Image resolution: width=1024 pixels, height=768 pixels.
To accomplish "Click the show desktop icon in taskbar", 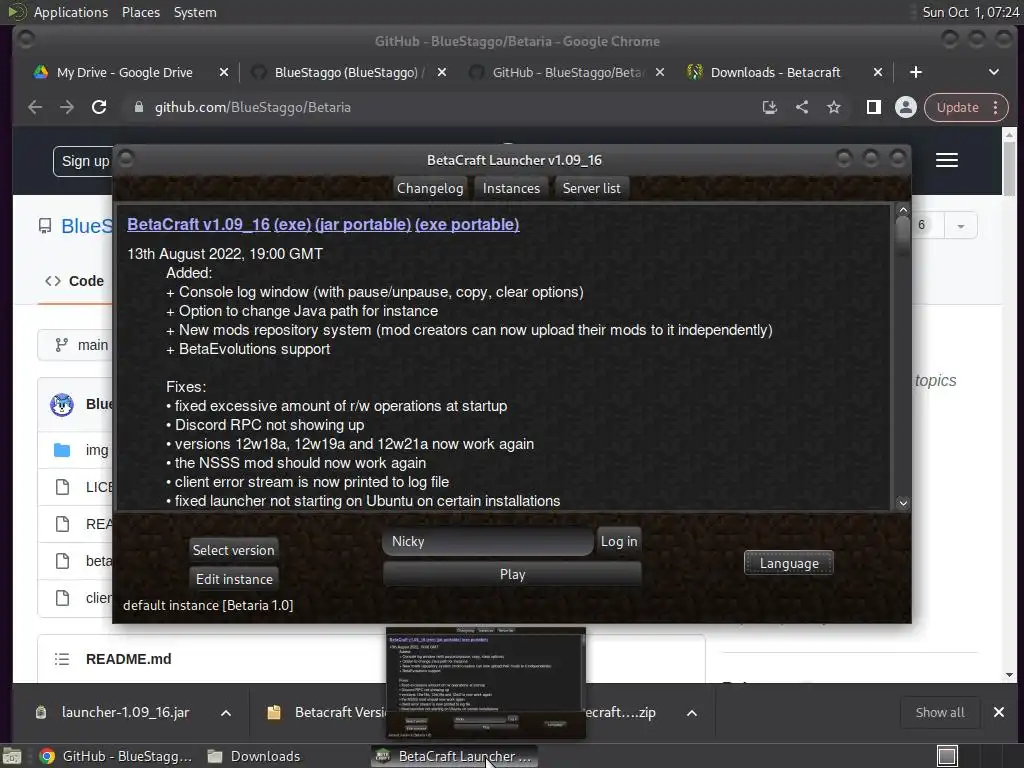I will pos(12,756).
